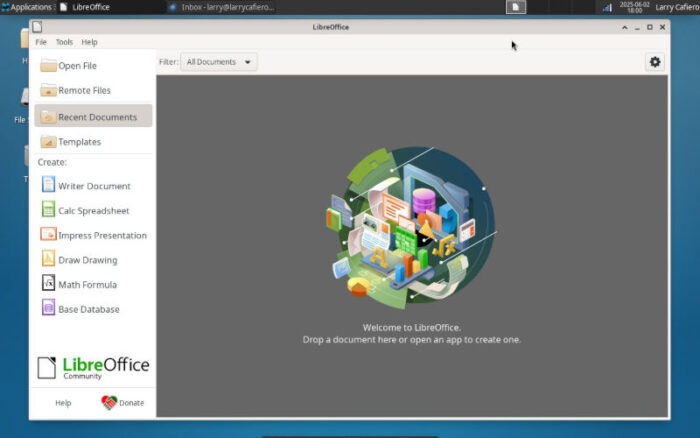
Task: Open the Larry Cafiero user menu
Action: (677, 7)
